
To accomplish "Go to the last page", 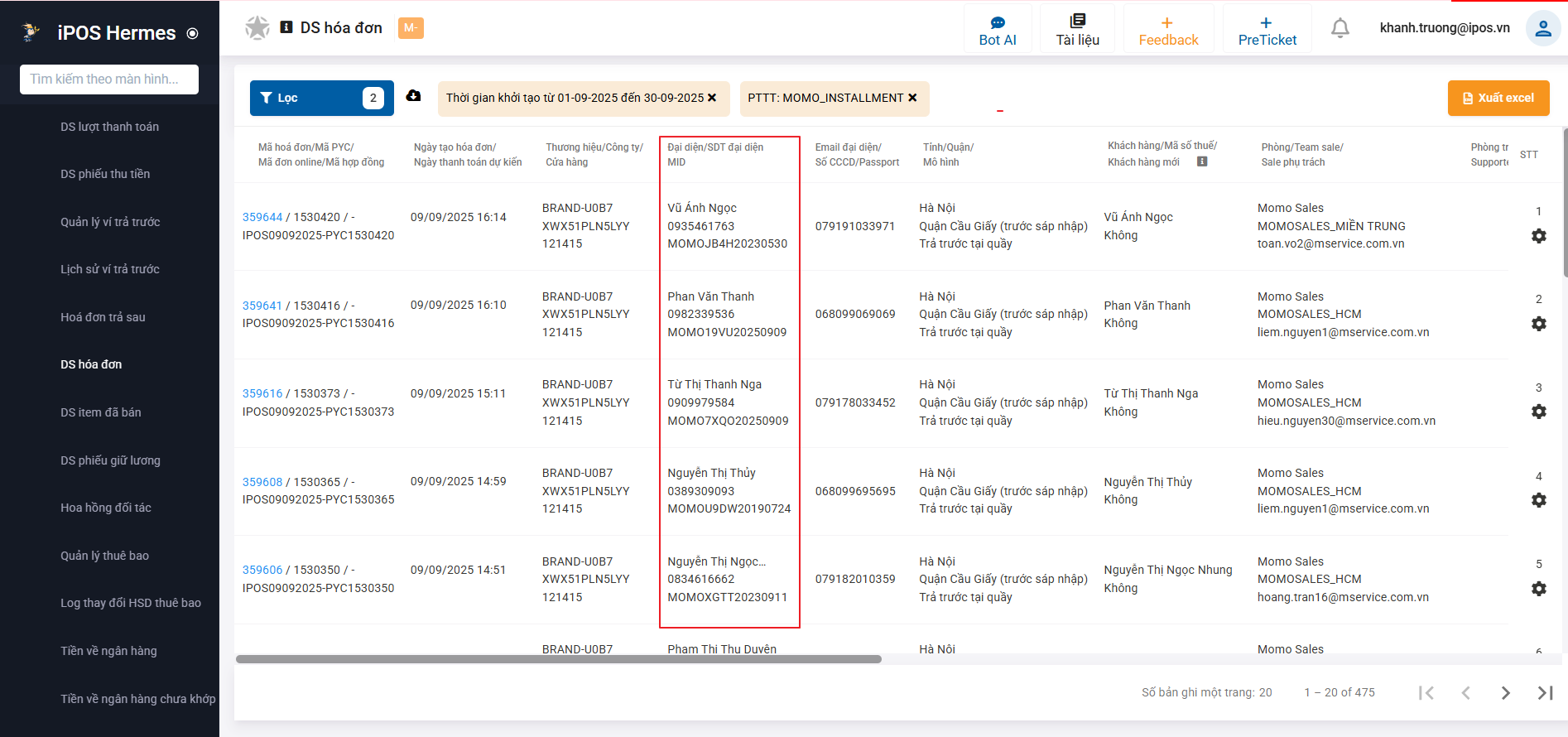I will coord(1545,693).
